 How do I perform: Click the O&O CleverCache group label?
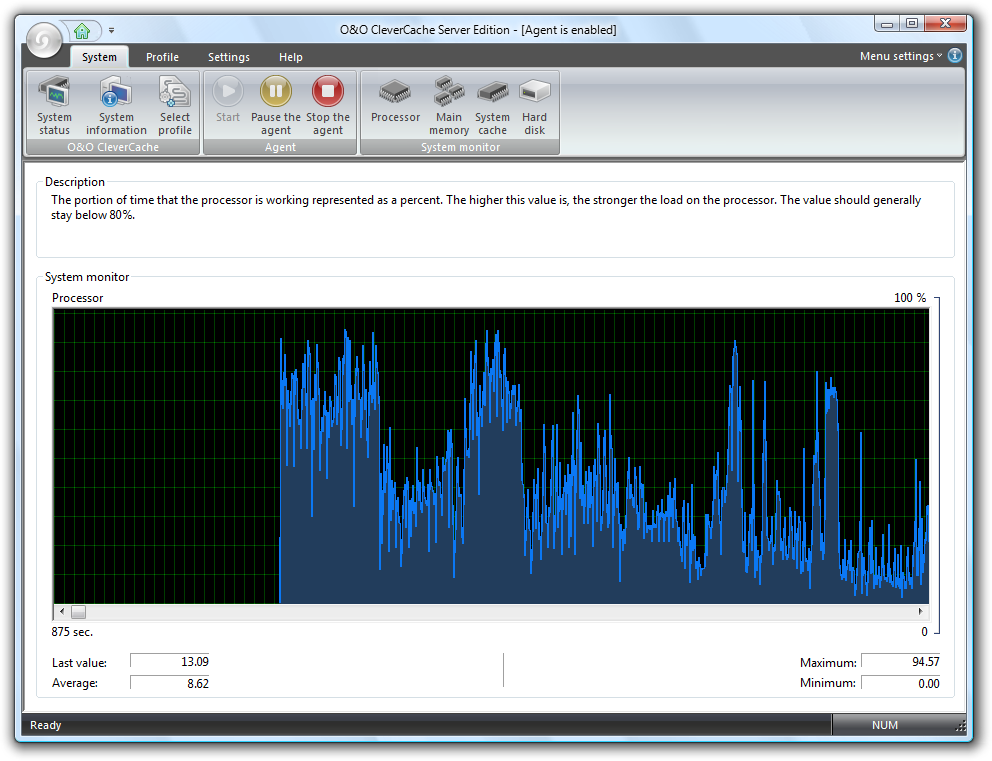coord(113,147)
